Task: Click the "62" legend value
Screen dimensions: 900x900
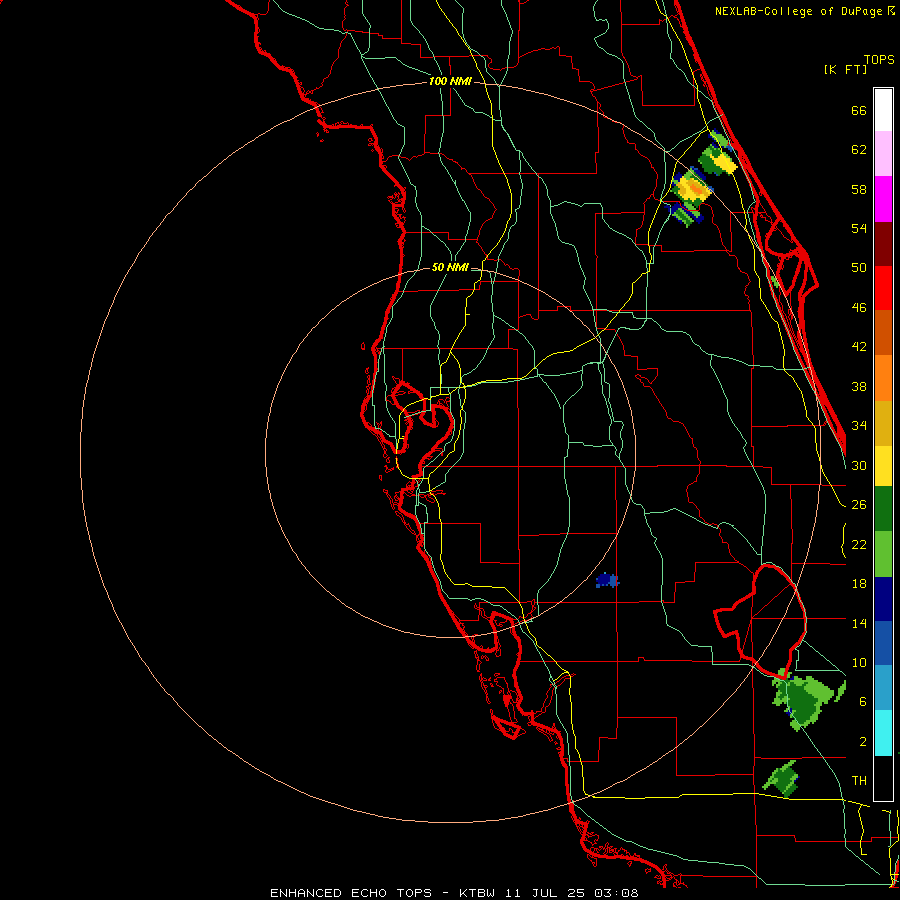Action: 859,150
